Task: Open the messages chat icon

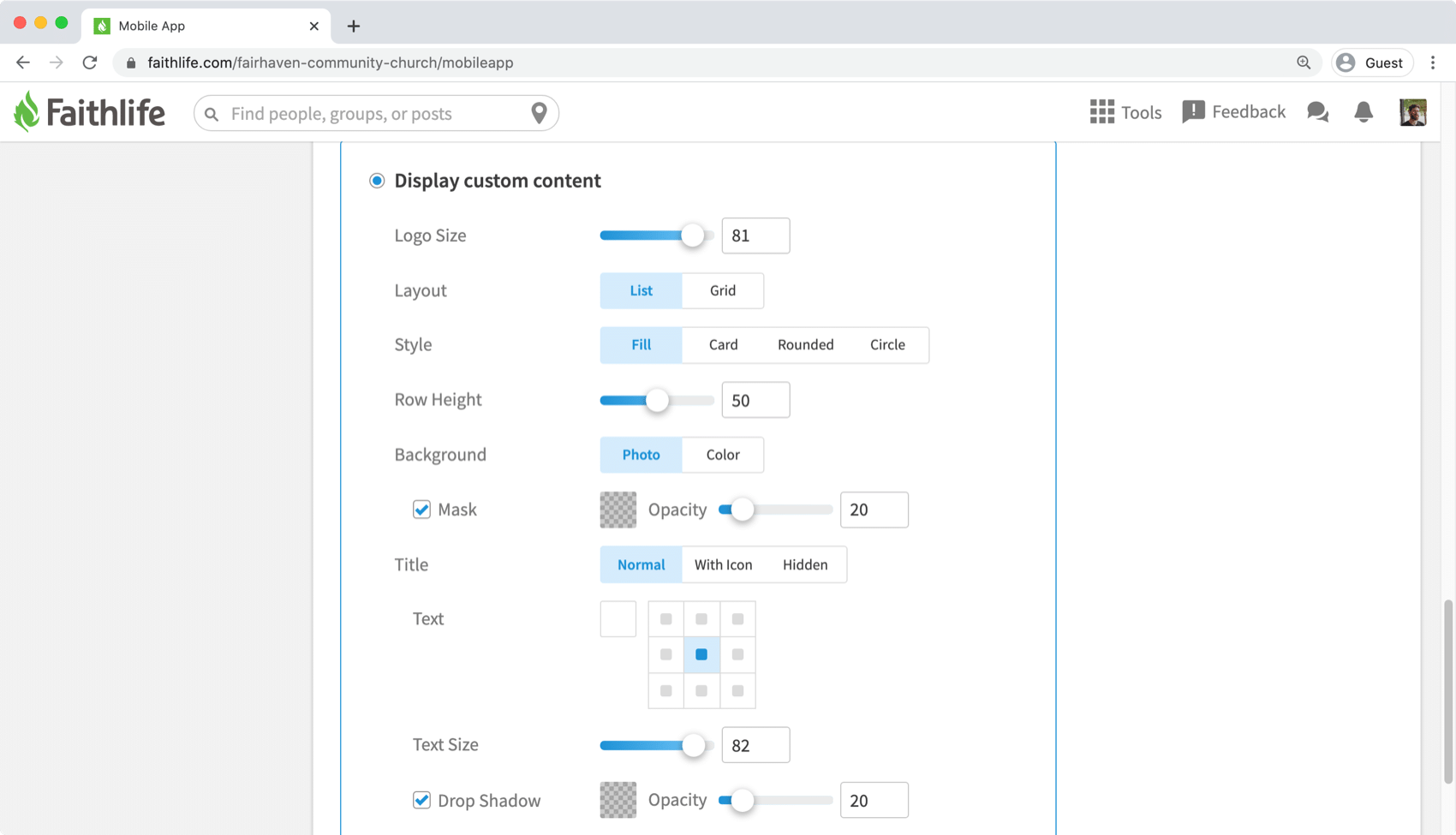Action: [1317, 112]
